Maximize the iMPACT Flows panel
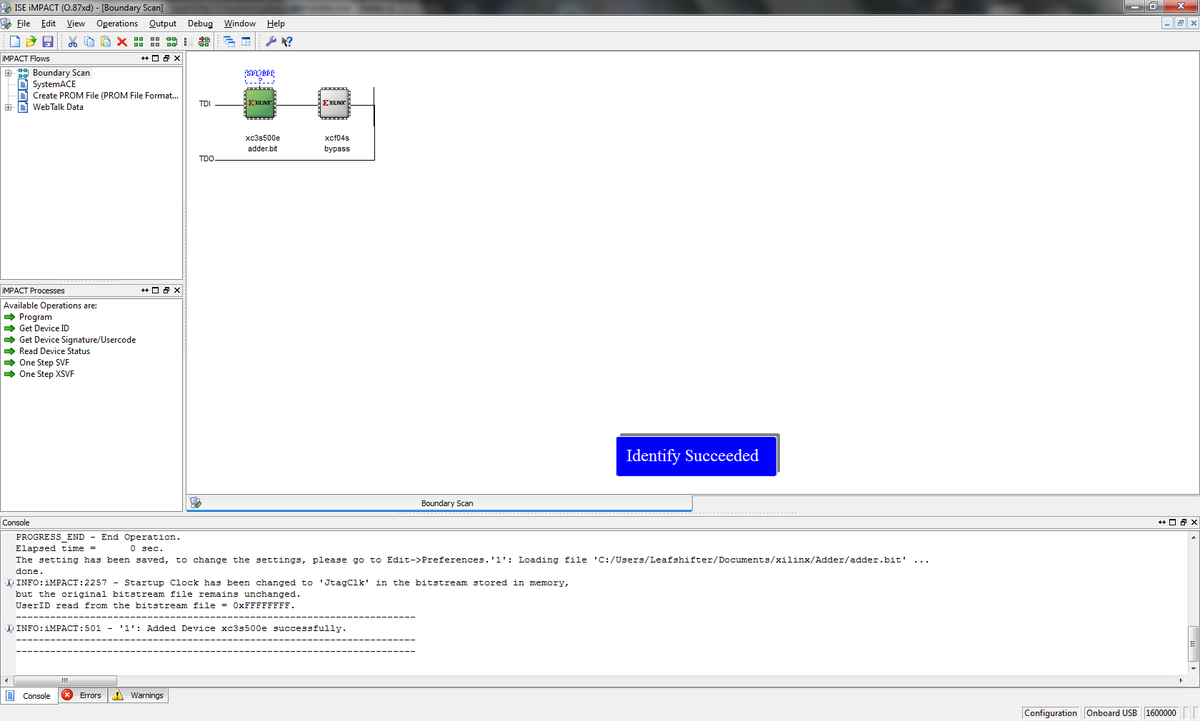 click(x=156, y=58)
